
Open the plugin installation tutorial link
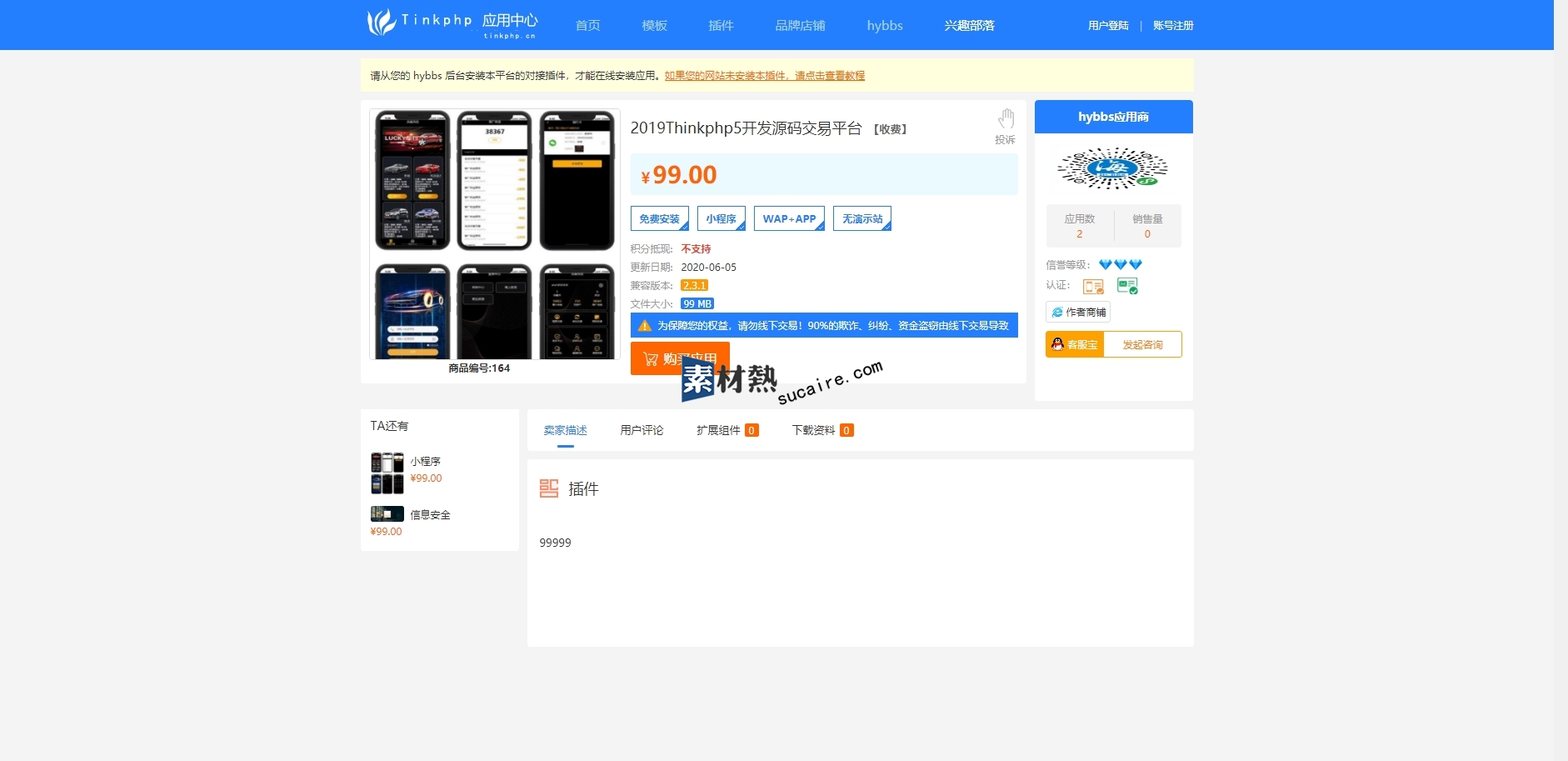[765, 76]
